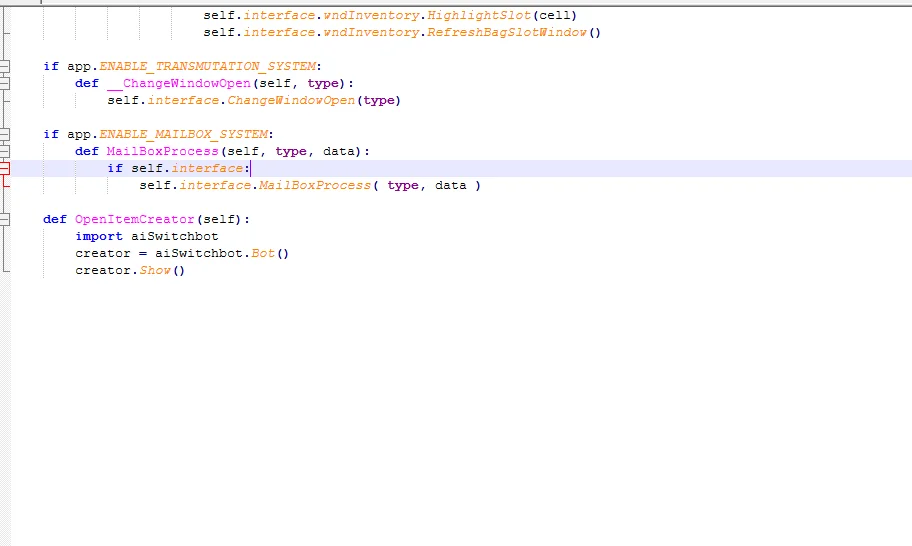Collapse the red 'if self.interface' fold marker

pyautogui.click(x=5, y=168)
